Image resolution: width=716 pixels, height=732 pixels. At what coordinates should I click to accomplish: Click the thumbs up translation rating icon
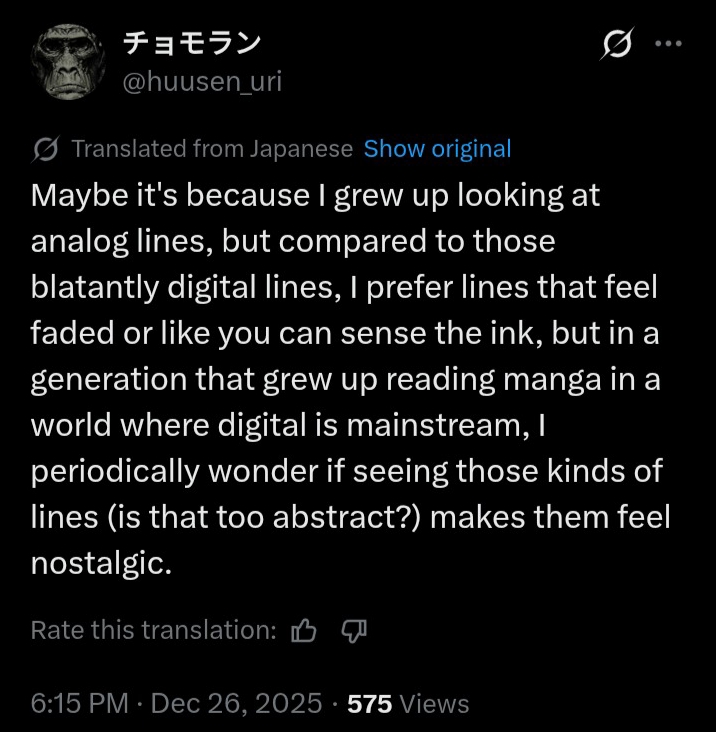point(304,631)
